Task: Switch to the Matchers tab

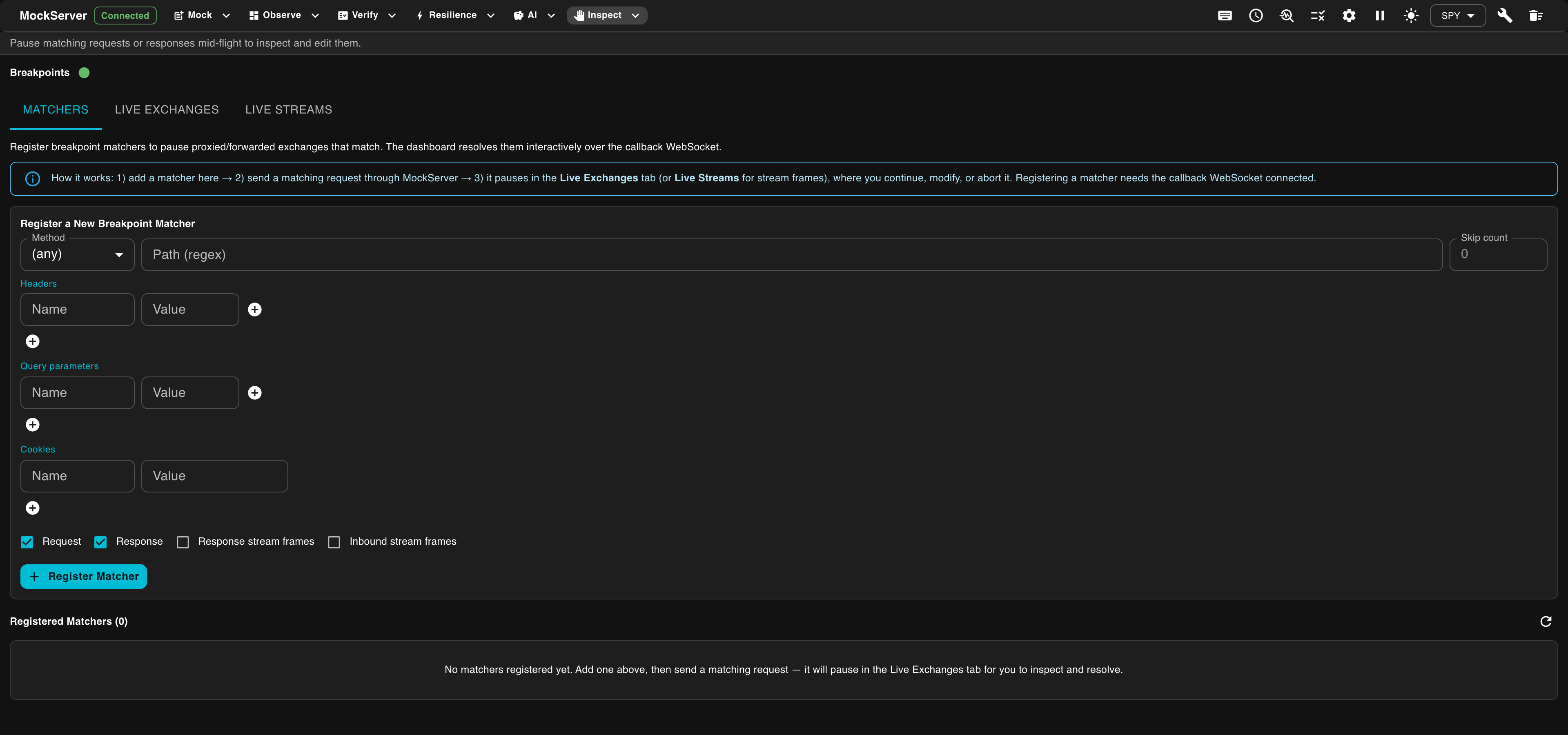Action: click(x=56, y=109)
